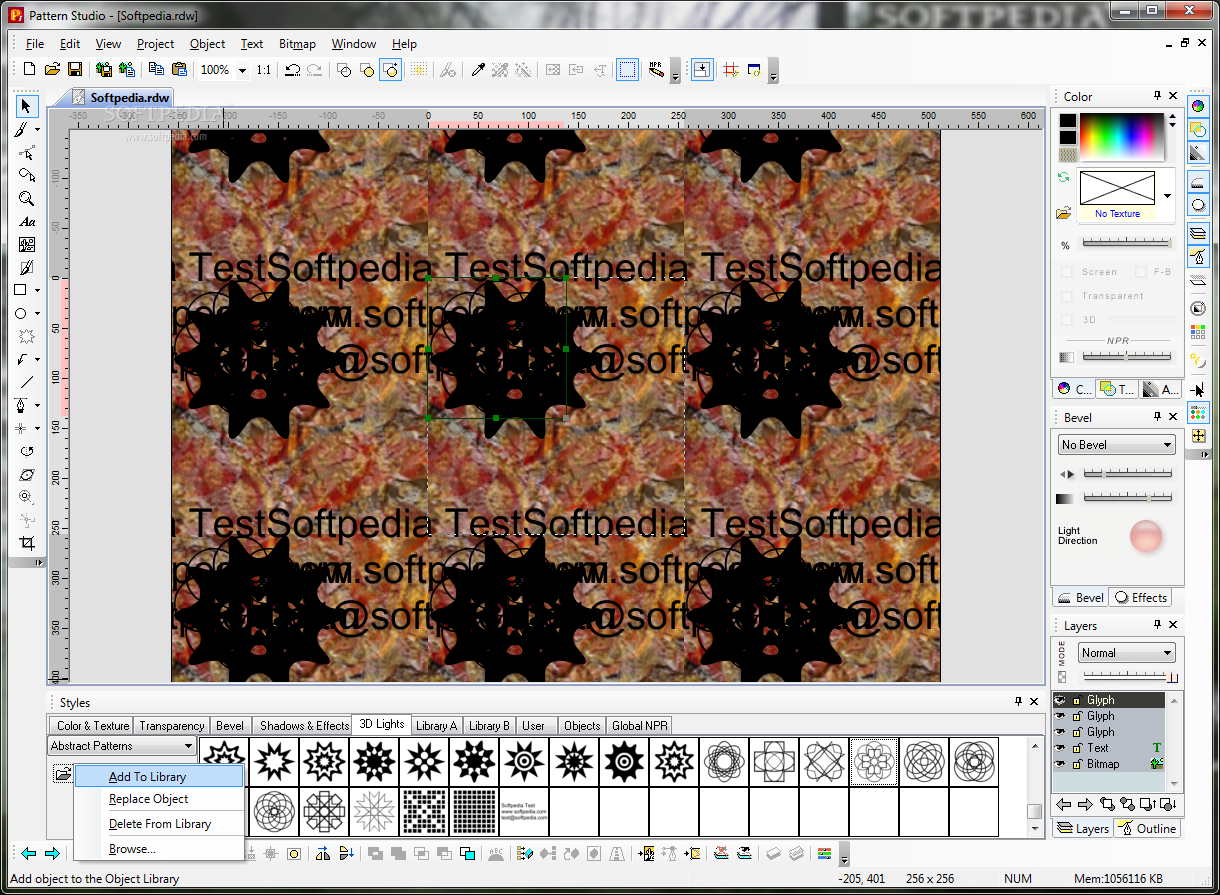The height and width of the screenshot is (895, 1220).
Task: Create a new document via toolbar icon
Action: [29, 69]
